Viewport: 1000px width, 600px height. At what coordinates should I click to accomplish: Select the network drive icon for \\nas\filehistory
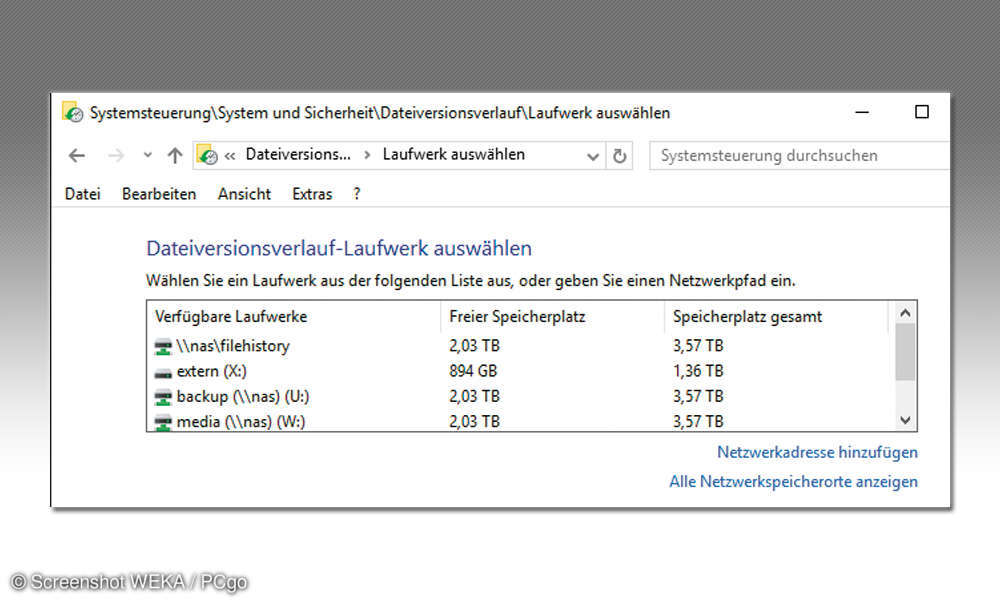click(x=161, y=346)
